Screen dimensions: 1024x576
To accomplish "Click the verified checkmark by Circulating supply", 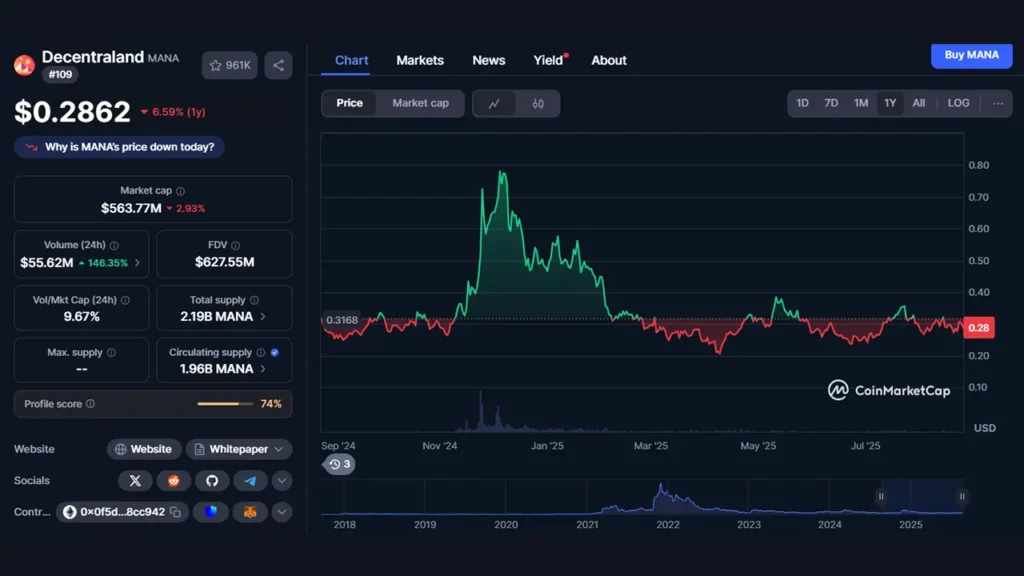I will coord(275,353).
